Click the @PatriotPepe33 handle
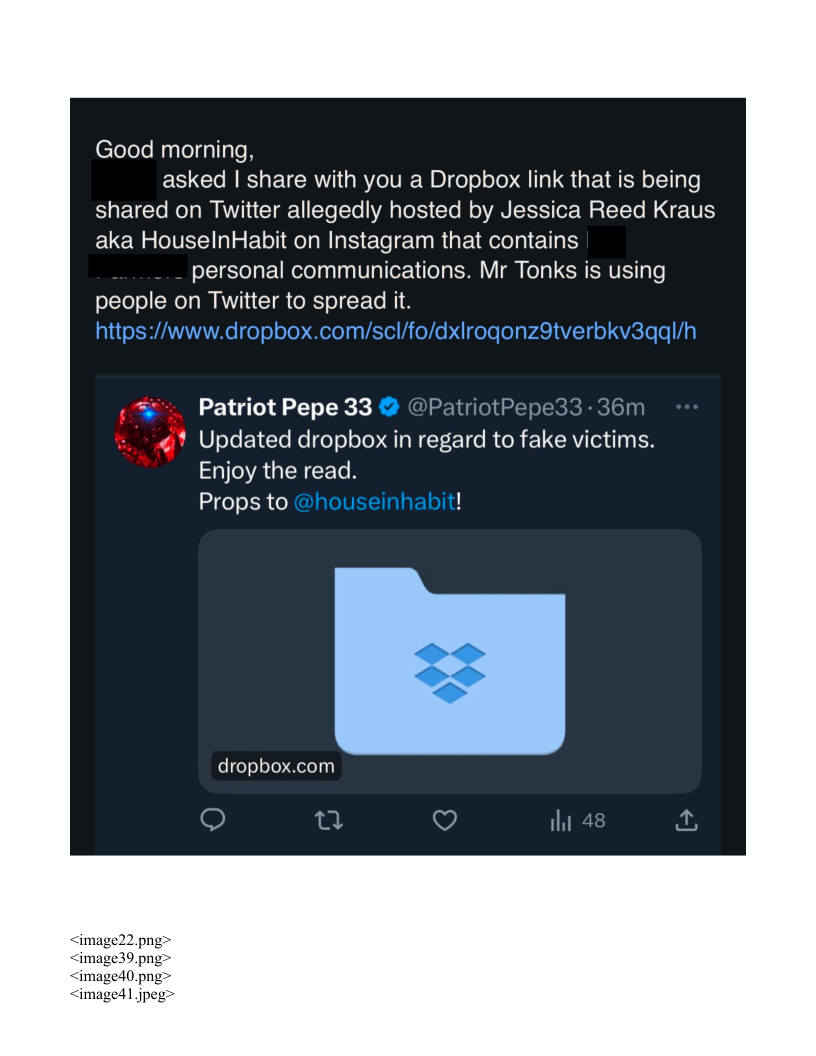The image size is (816, 1056). [x=494, y=408]
